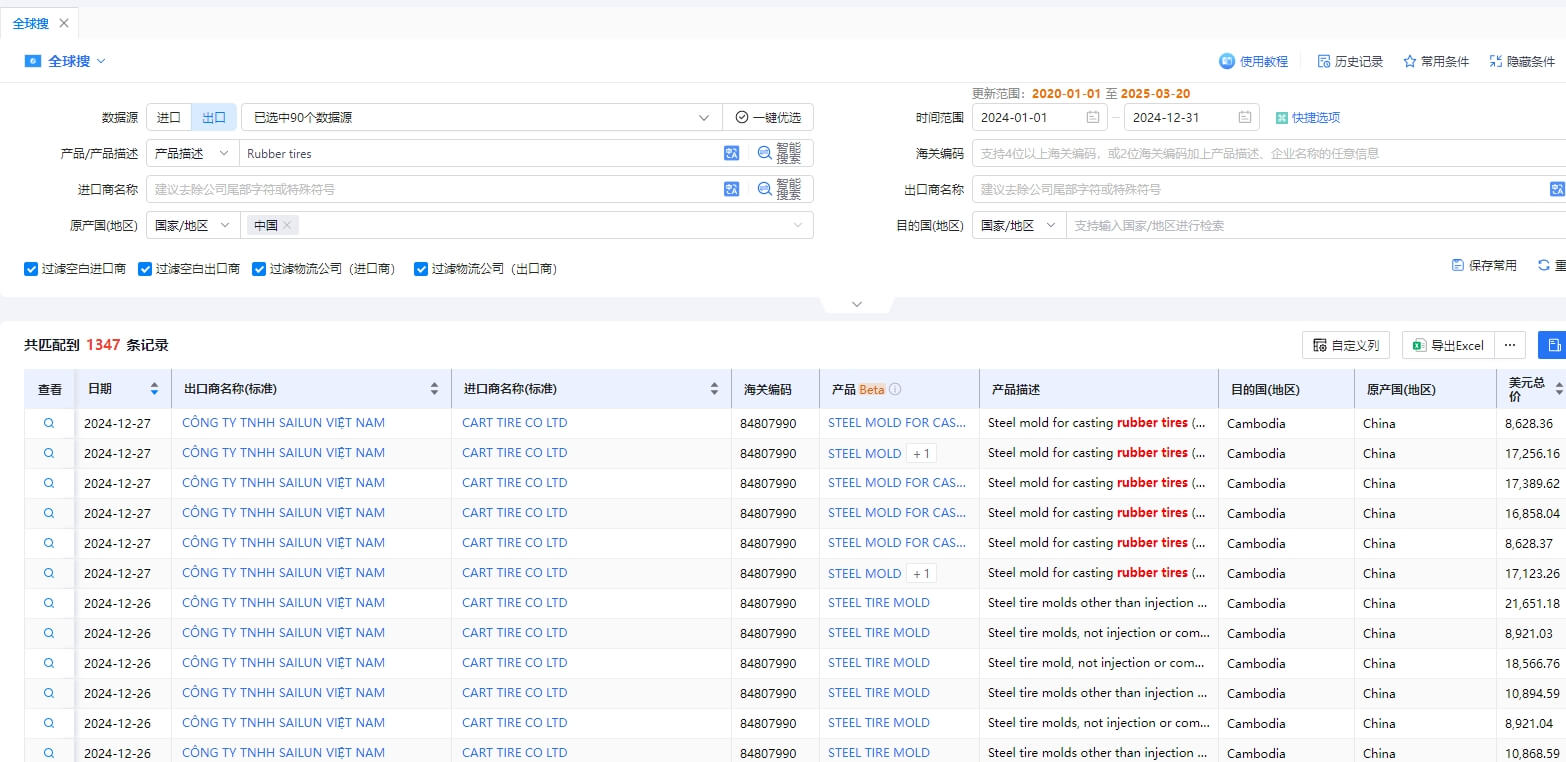Click price cell 17,389.62

[1533, 483]
